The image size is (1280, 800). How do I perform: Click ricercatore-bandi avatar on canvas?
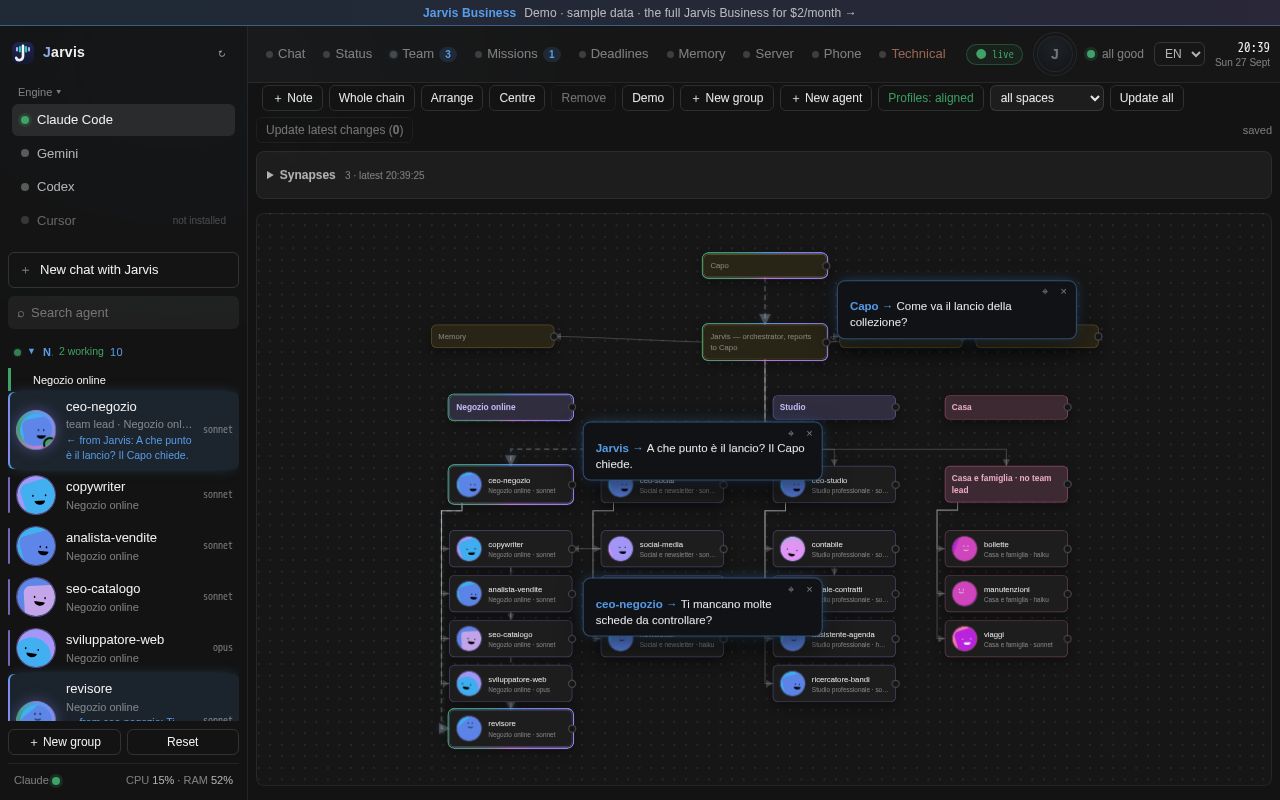click(x=793, y=684)
